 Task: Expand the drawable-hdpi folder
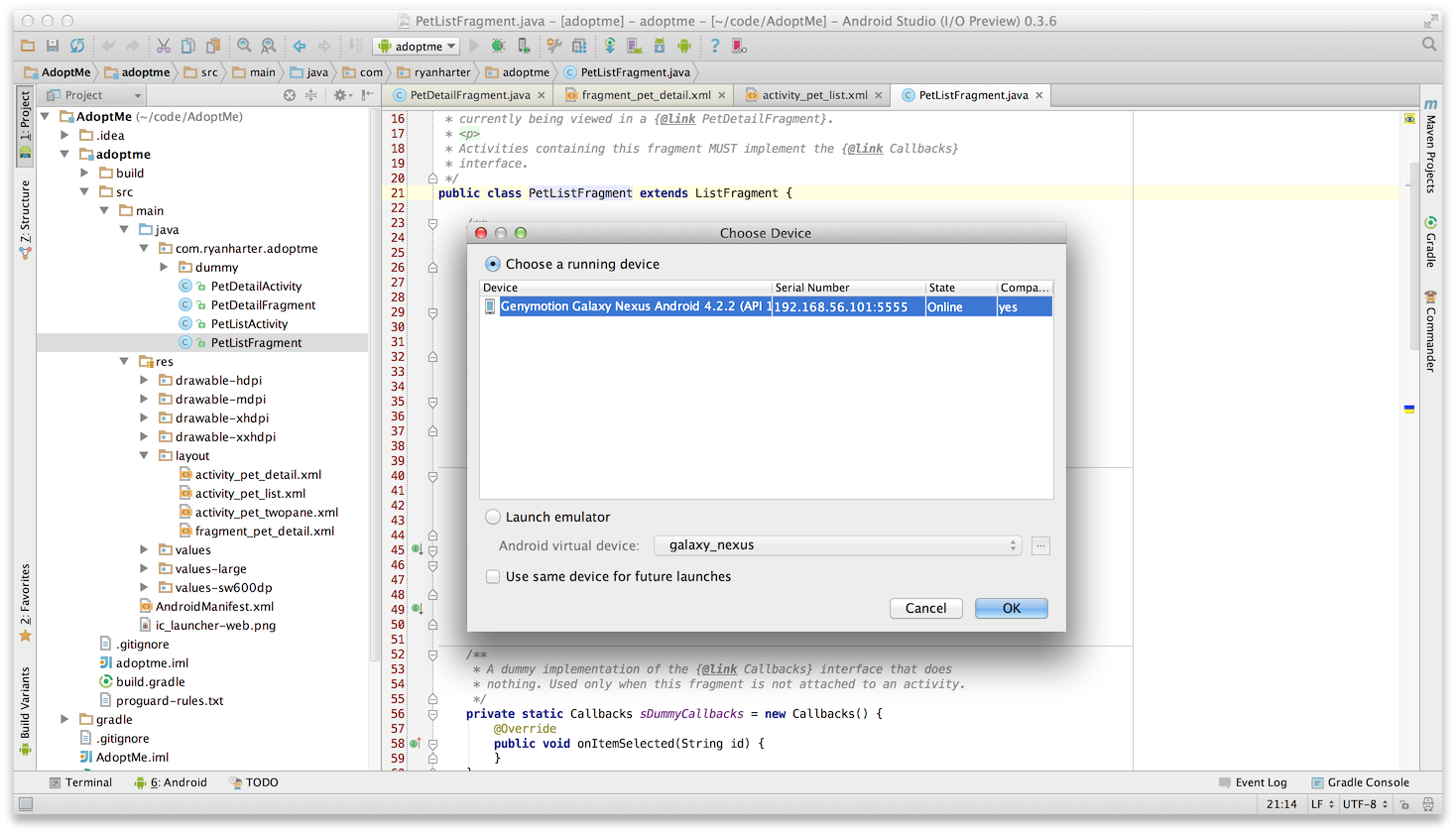(x=144, y=380)
